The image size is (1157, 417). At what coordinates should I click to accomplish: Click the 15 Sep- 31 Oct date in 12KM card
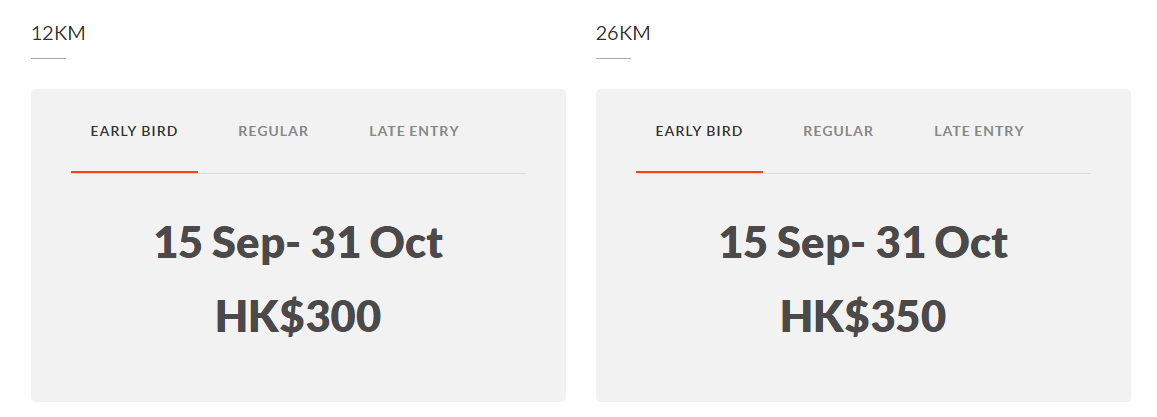[298, 243]
